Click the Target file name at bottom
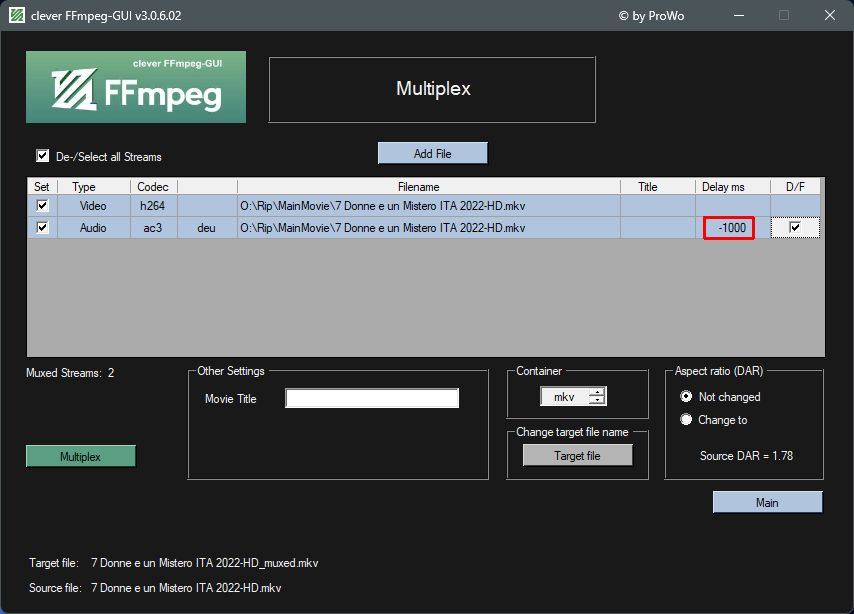Viewport: 854px width, 614px height. [x=204, y=563]
